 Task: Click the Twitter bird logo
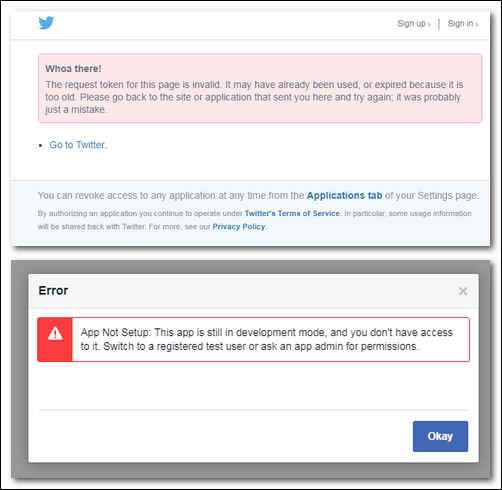point(46,23)
